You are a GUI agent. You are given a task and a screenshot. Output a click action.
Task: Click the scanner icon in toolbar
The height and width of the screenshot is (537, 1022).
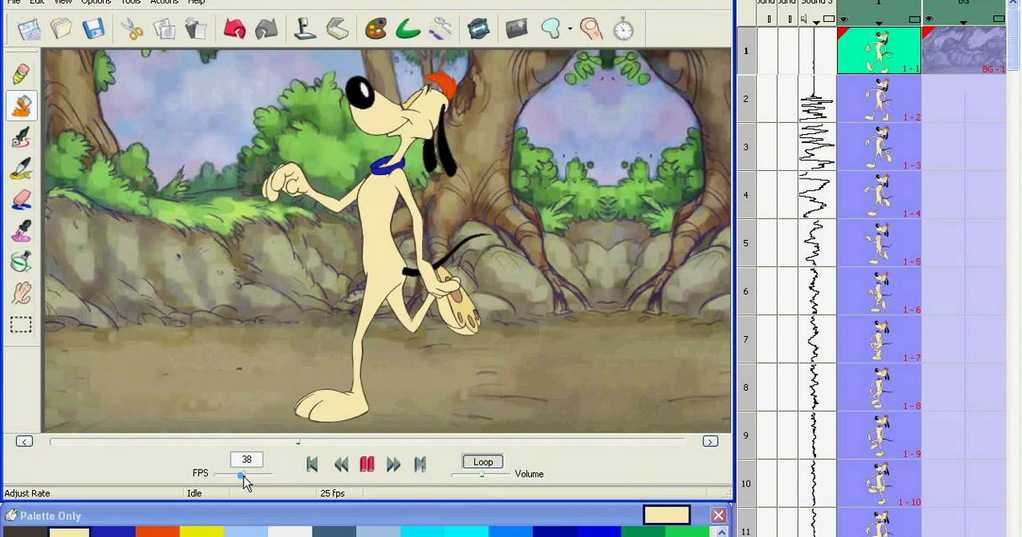pyautogui.click(x=337, y=29)
